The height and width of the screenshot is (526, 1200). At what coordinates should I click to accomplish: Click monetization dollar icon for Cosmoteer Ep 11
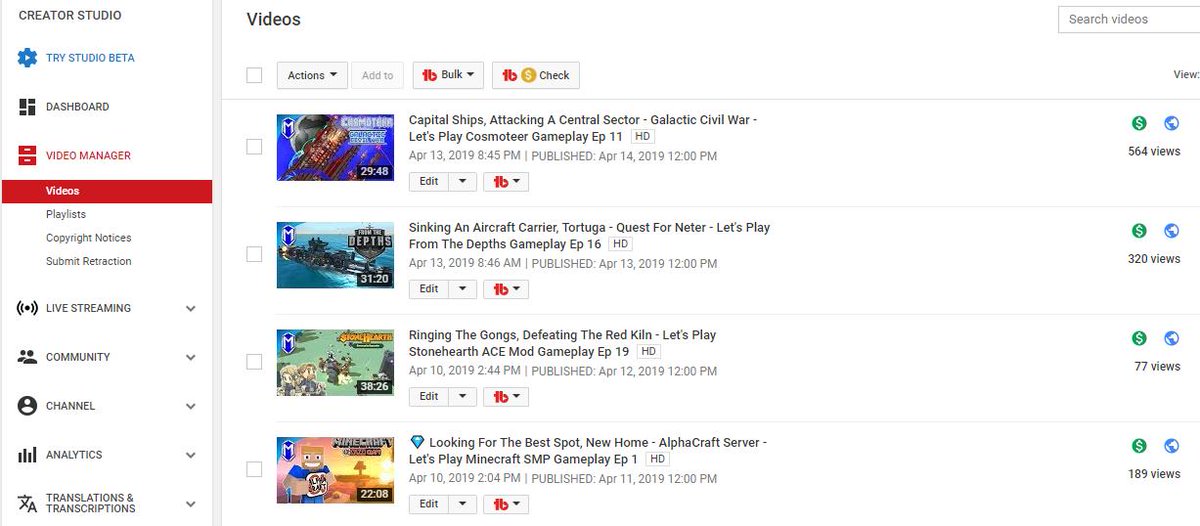[1139, 123]
